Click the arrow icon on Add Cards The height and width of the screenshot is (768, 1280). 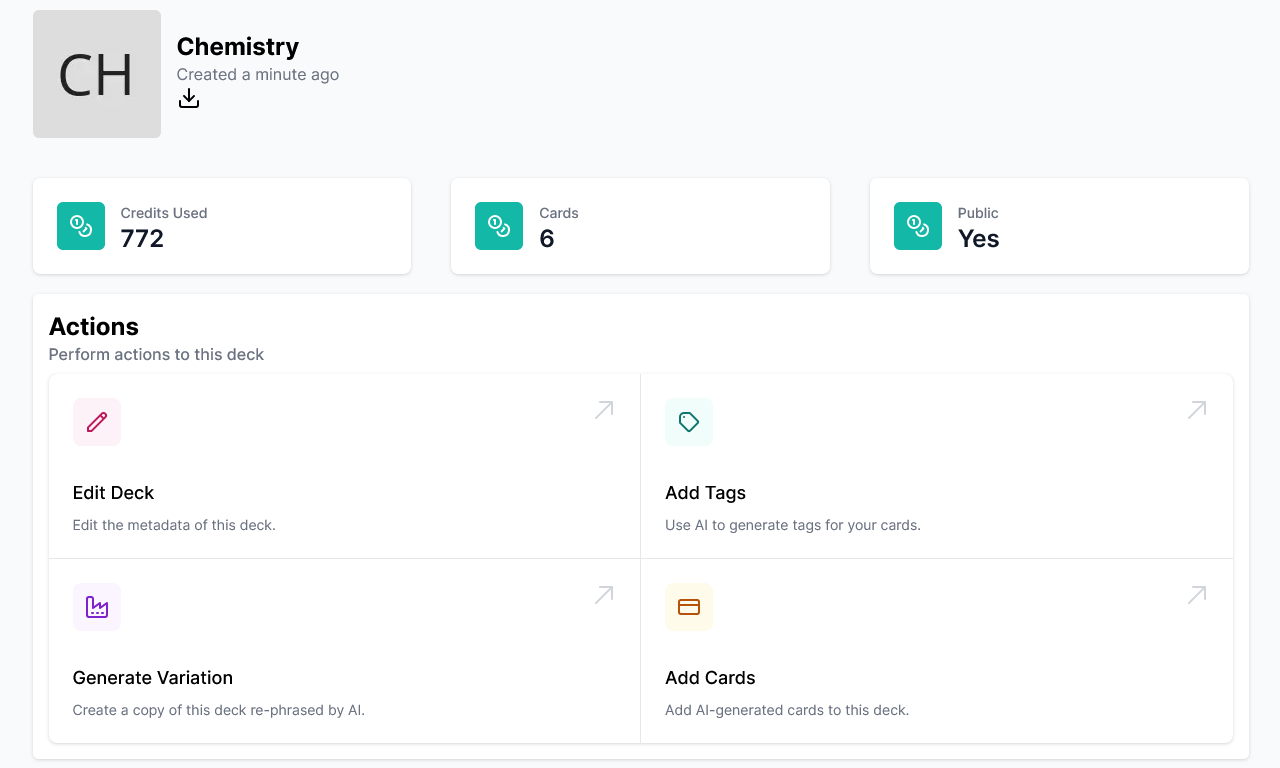[1197, 595]
